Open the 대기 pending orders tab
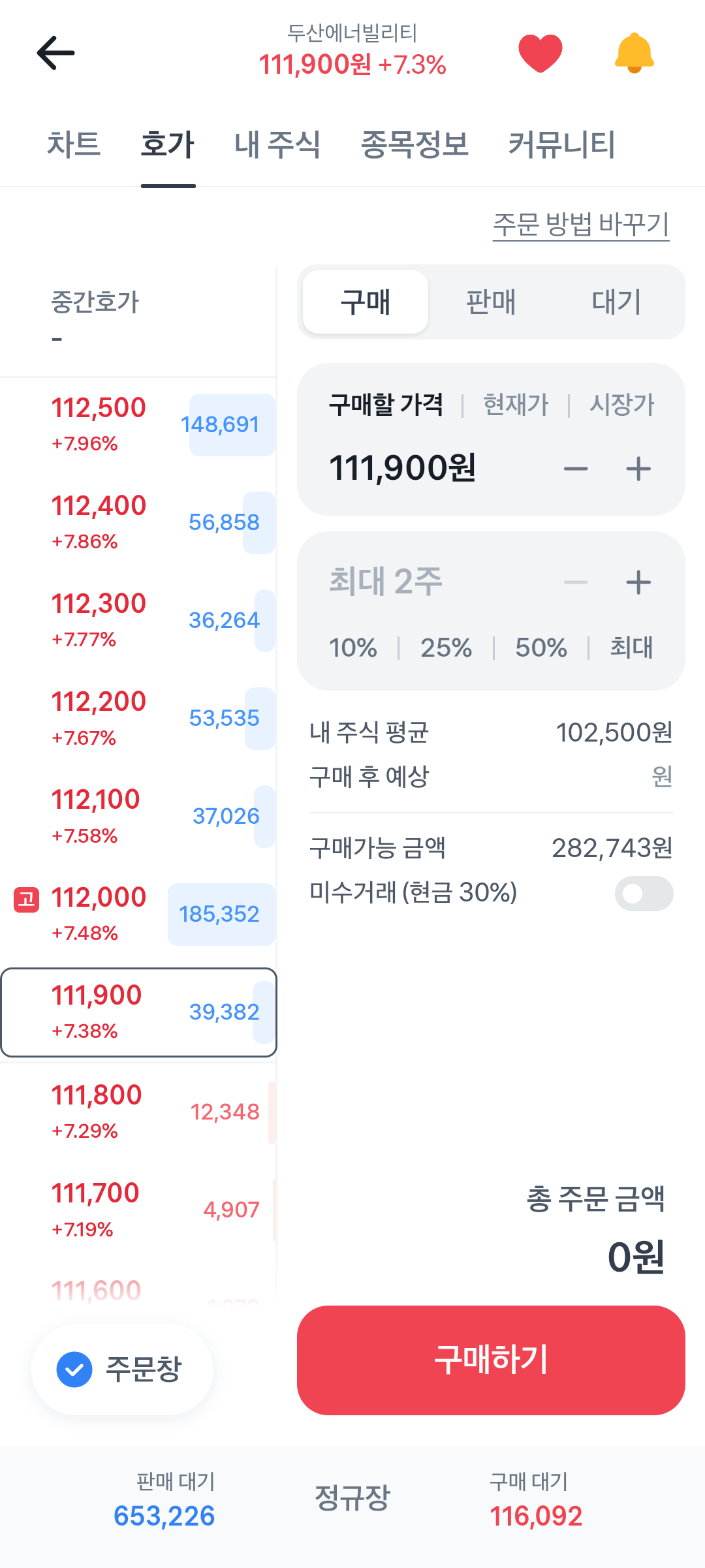 point(616,302)
